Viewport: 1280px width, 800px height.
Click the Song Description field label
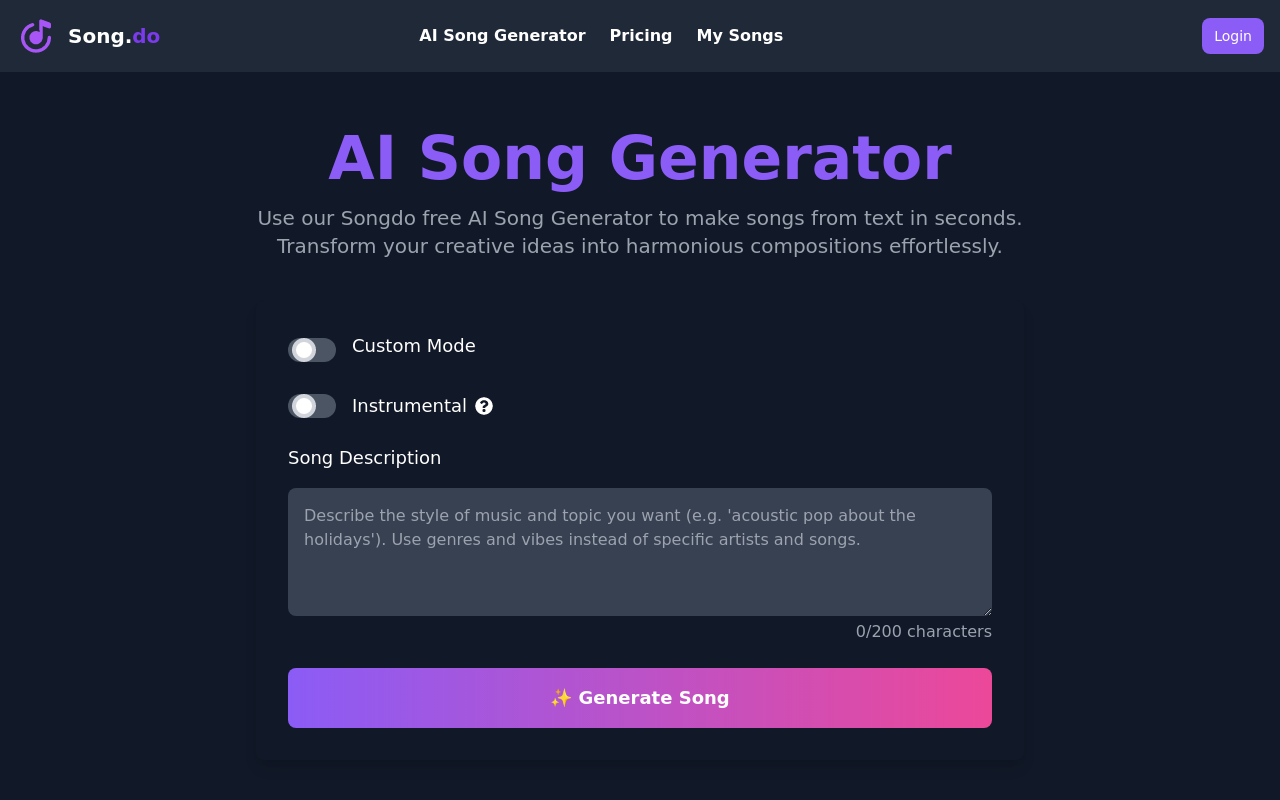click(x=364, y=458)
